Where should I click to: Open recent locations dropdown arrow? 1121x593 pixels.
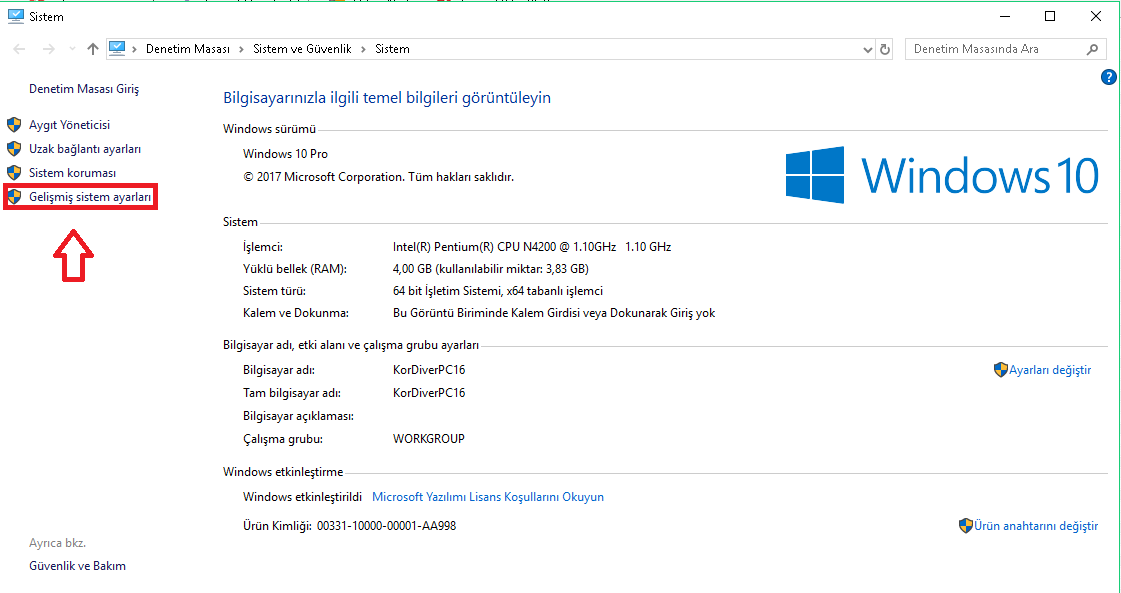pyautogui.click(x=72, y=49)
